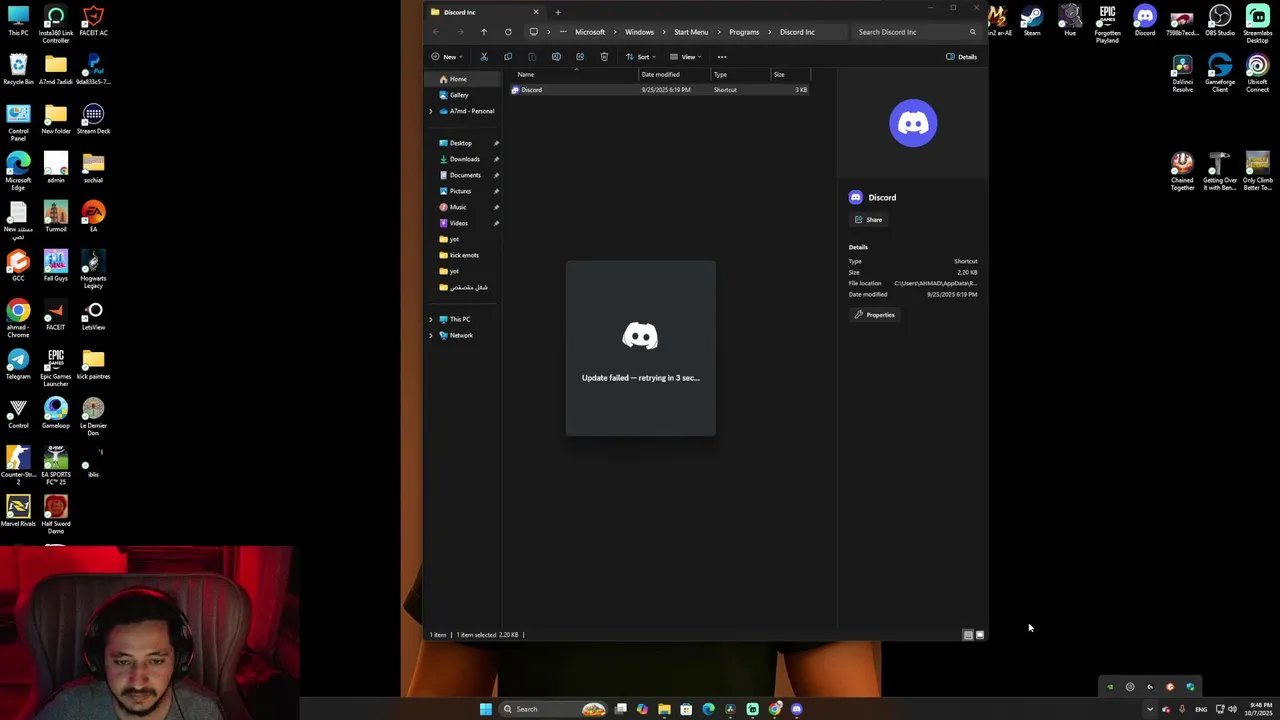The image size is (1280, 720).
Task: Click the Cut icon in Explorer toolbar
Action: [x=484, y=57]
